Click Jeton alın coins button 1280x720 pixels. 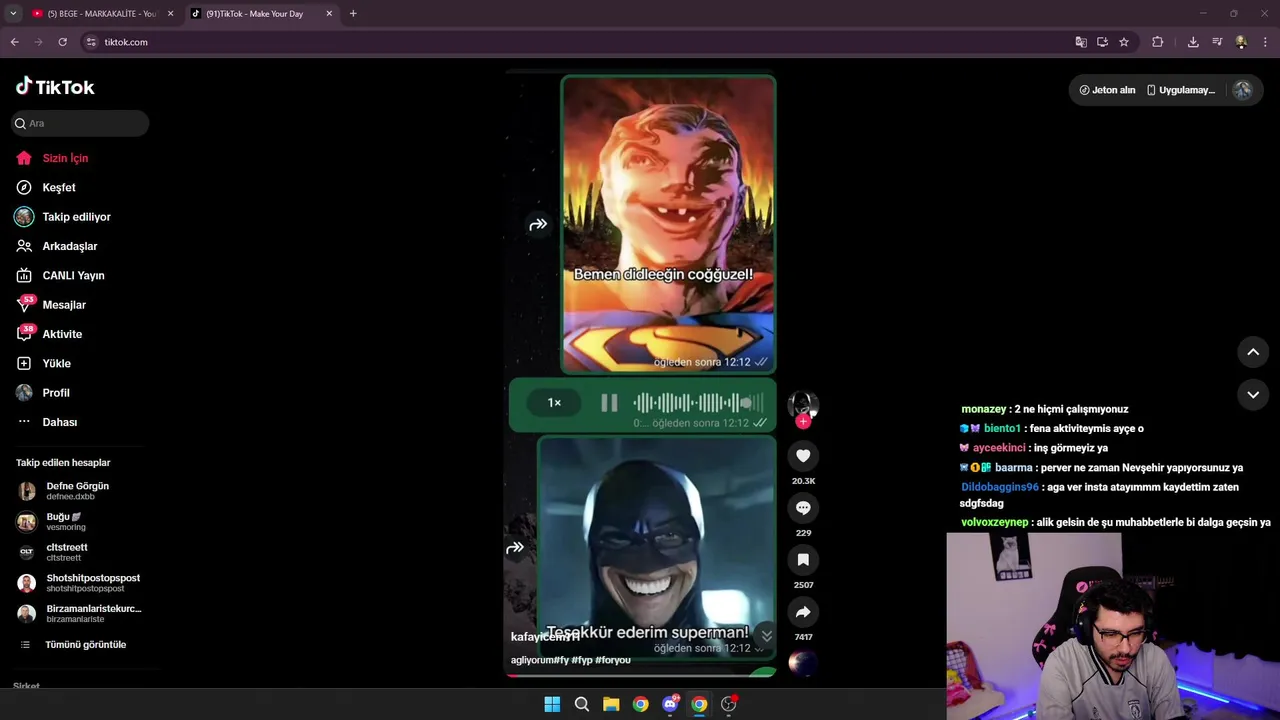point(1107,90)
